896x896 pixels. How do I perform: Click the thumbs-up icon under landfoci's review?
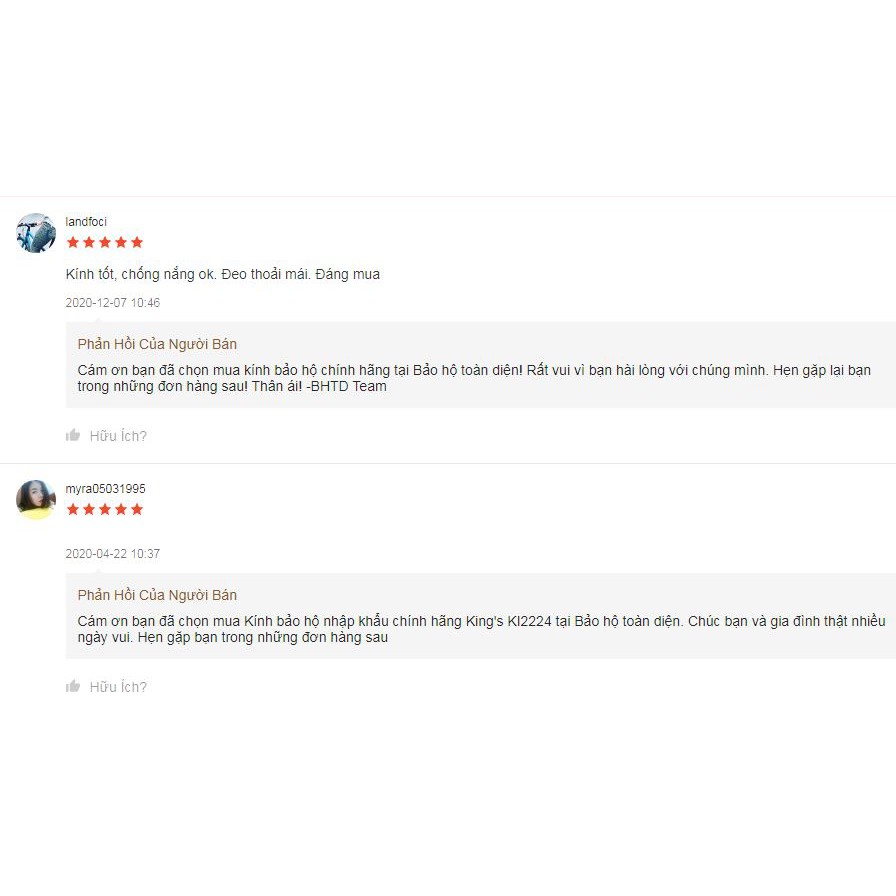coord(73,435)
